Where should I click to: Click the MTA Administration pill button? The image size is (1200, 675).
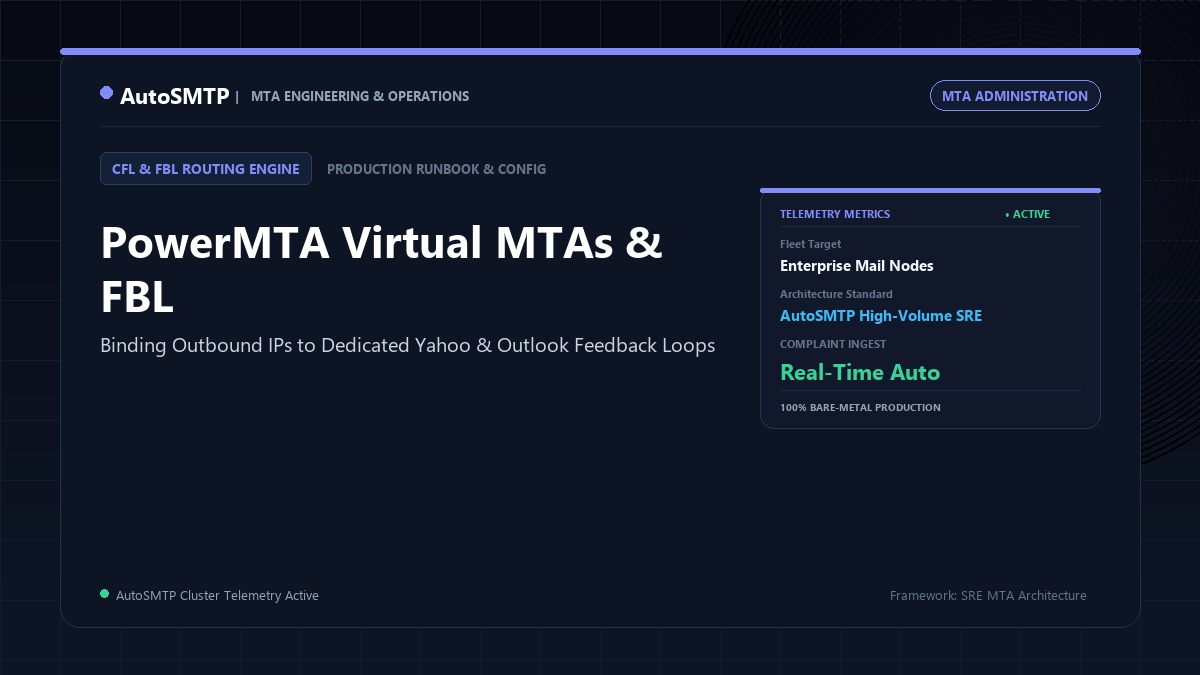tap(1015, 96)
